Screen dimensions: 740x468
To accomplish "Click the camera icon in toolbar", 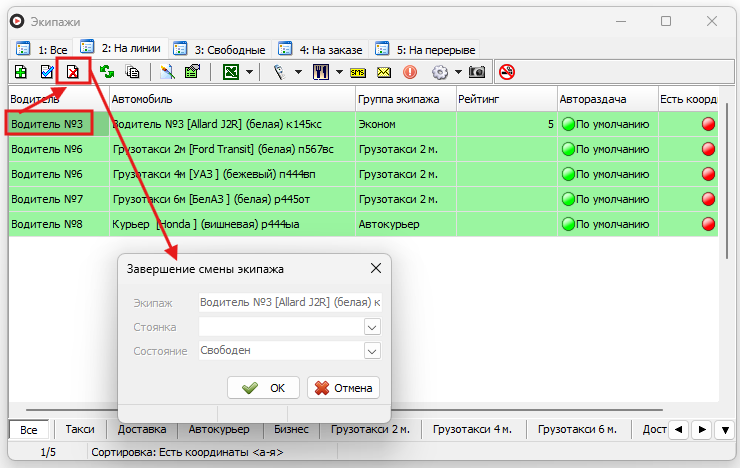I will 477,72.
